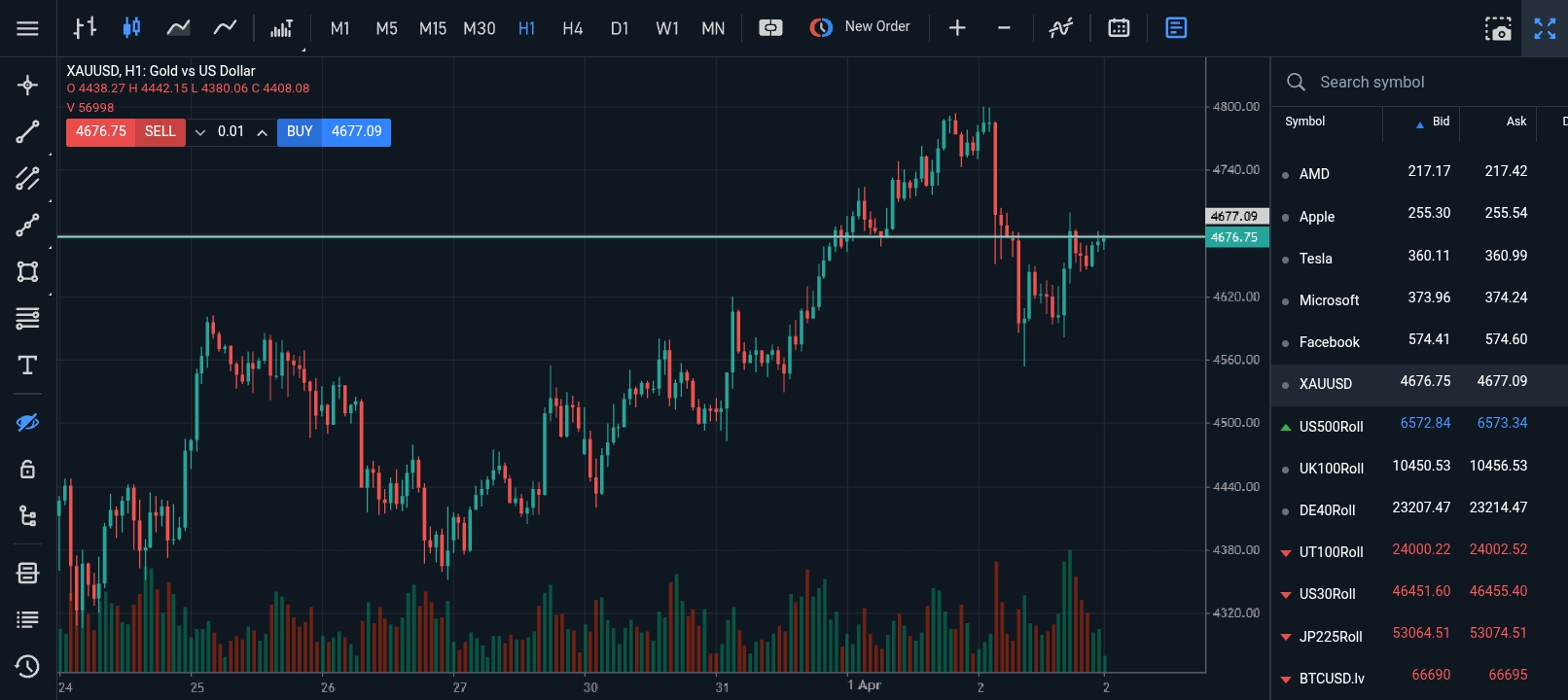Switch to the H4 timeframe
Image resolution: width=1568 pixels, height=700 pixels.
pyautogui.click(x=573, y=28)
